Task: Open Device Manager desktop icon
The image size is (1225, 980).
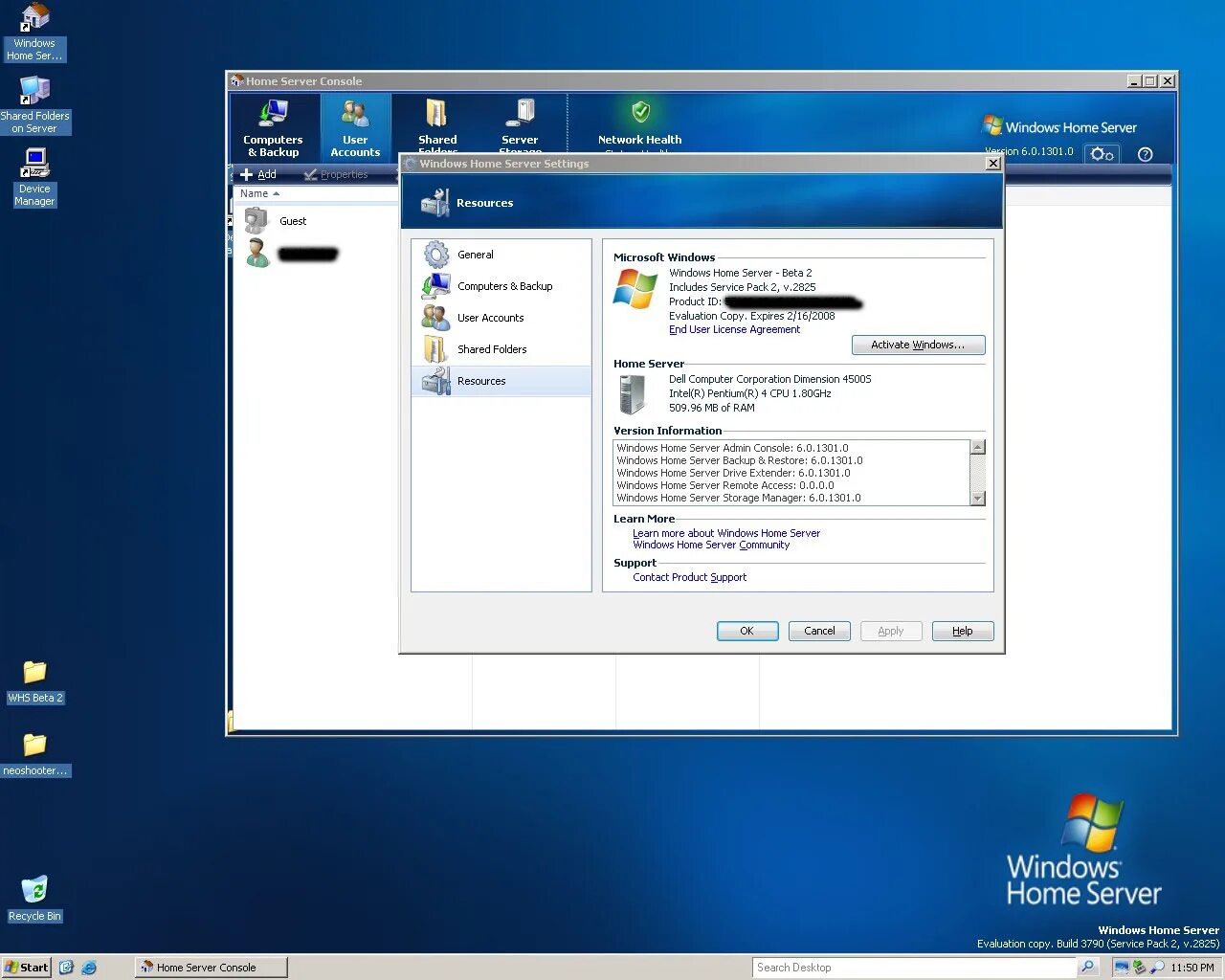Action: coord(34,178)
